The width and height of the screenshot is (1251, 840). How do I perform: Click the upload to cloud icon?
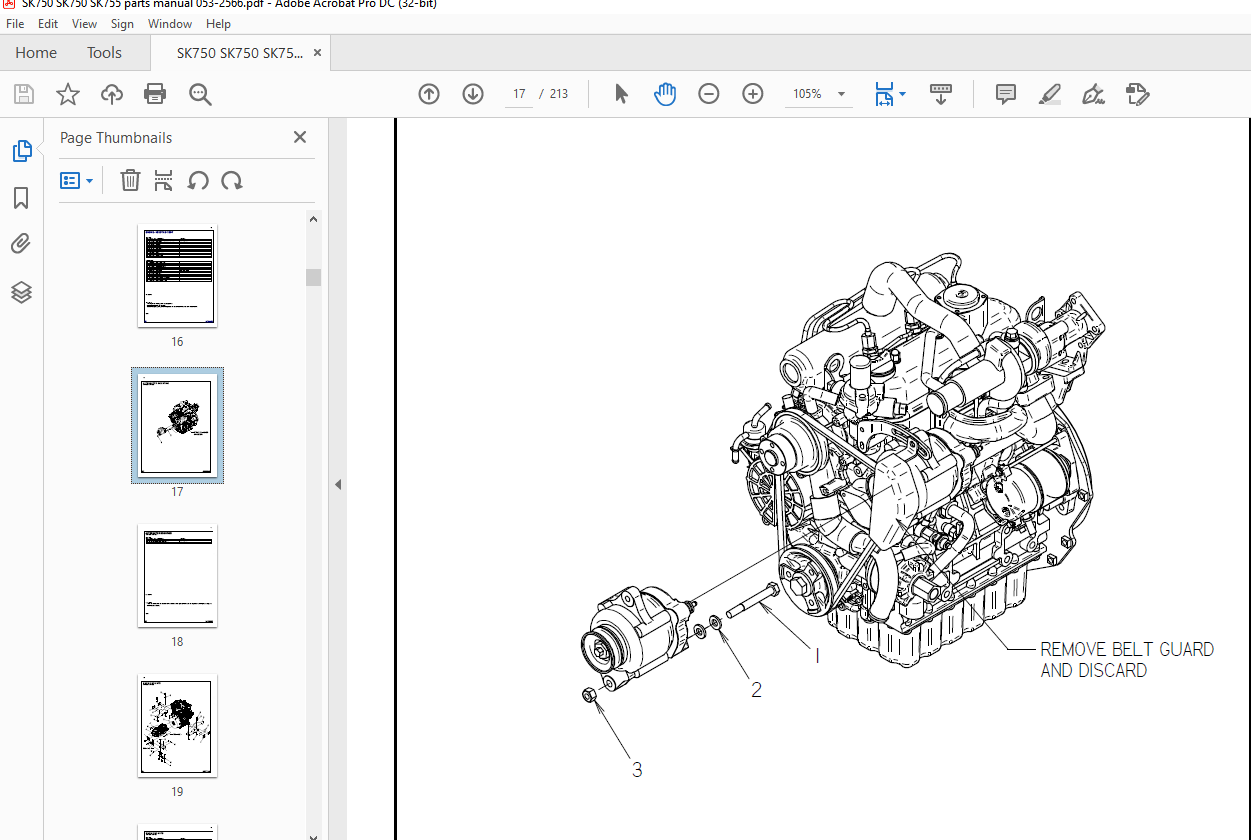(112, 94)
